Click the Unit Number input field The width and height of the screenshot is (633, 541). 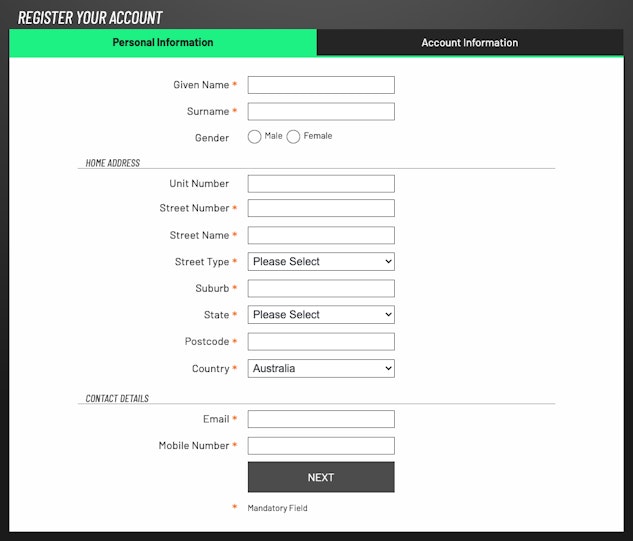click(321, 184)
